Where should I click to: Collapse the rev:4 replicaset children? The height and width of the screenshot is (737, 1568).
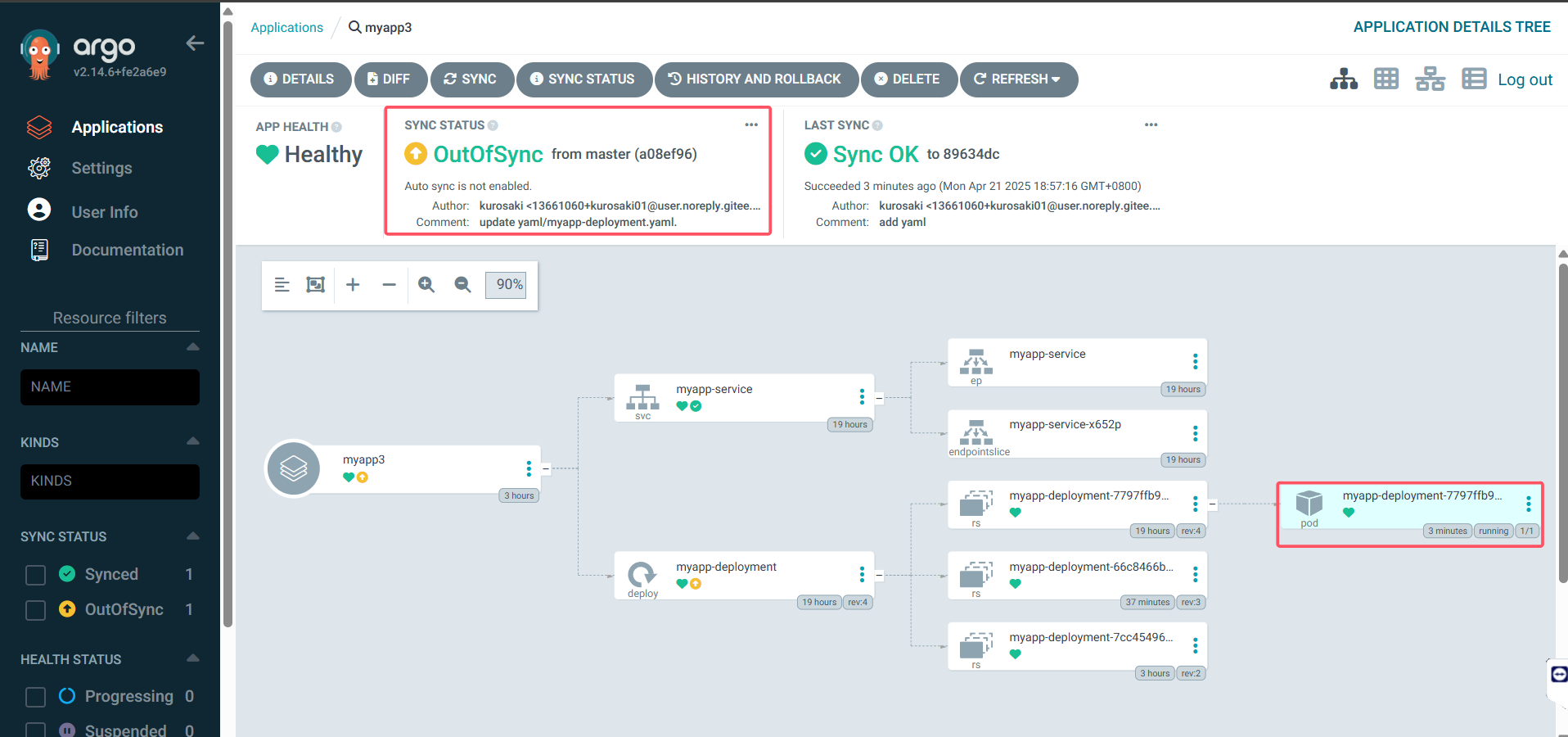tap(1212, 504)
